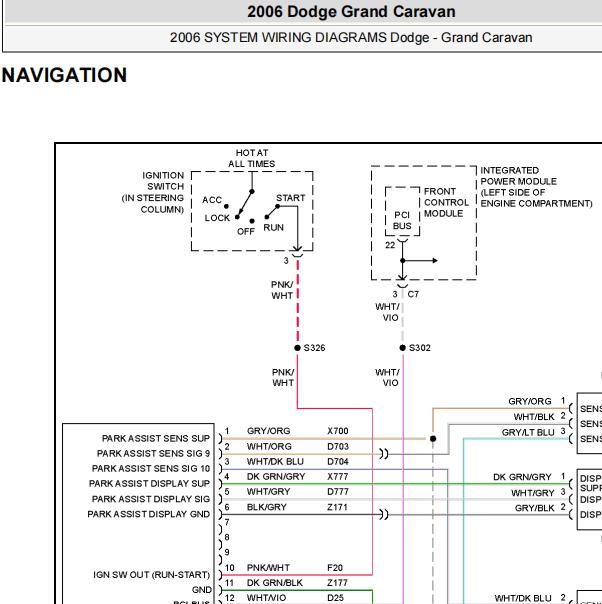Click the 'PARK ASSIST DISPLAY GND' label

click(x=148, y=514)
